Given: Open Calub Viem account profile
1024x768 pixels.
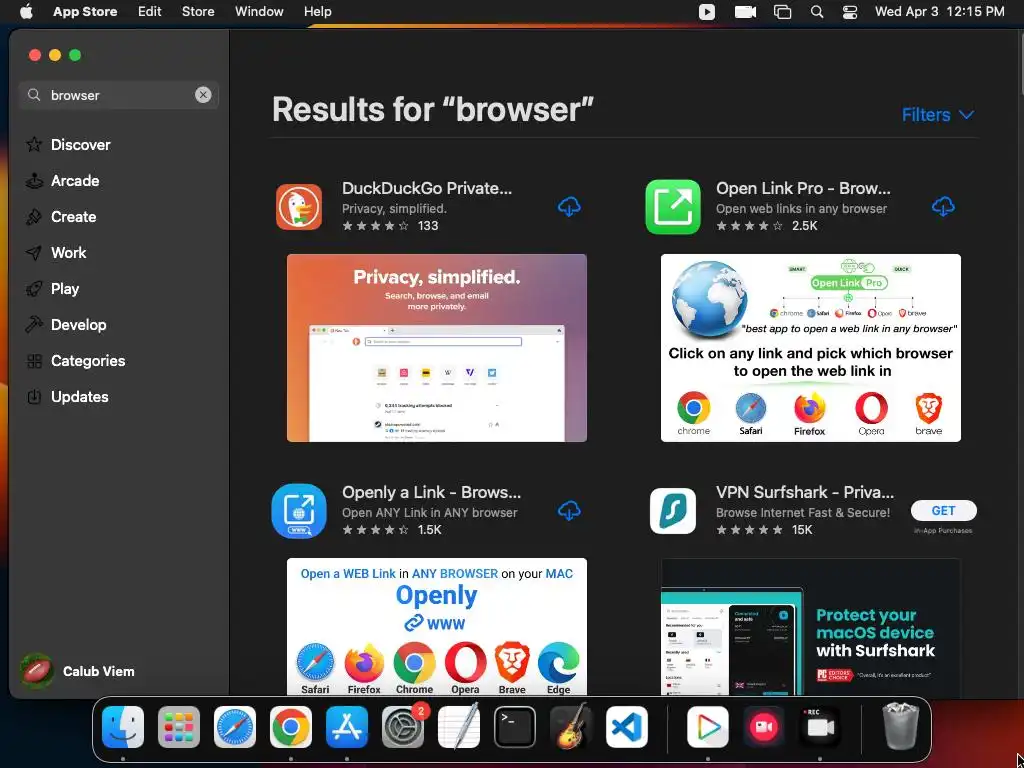Looking at the screenshot, I should pos(77,671).
